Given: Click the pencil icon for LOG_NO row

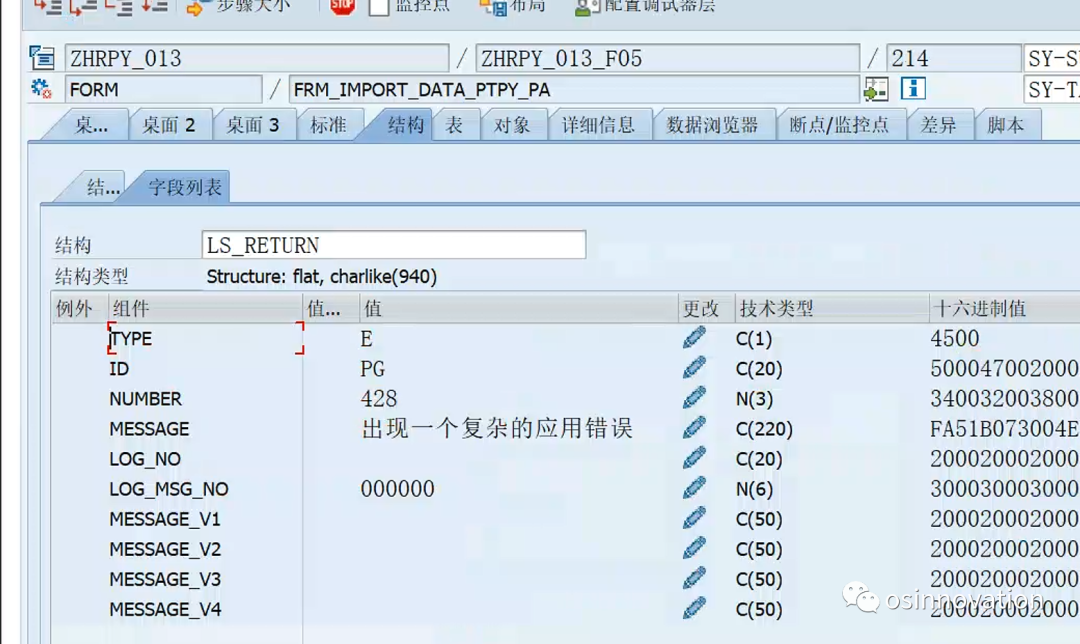Looking at the screenshot, I should tap(694, 458).
